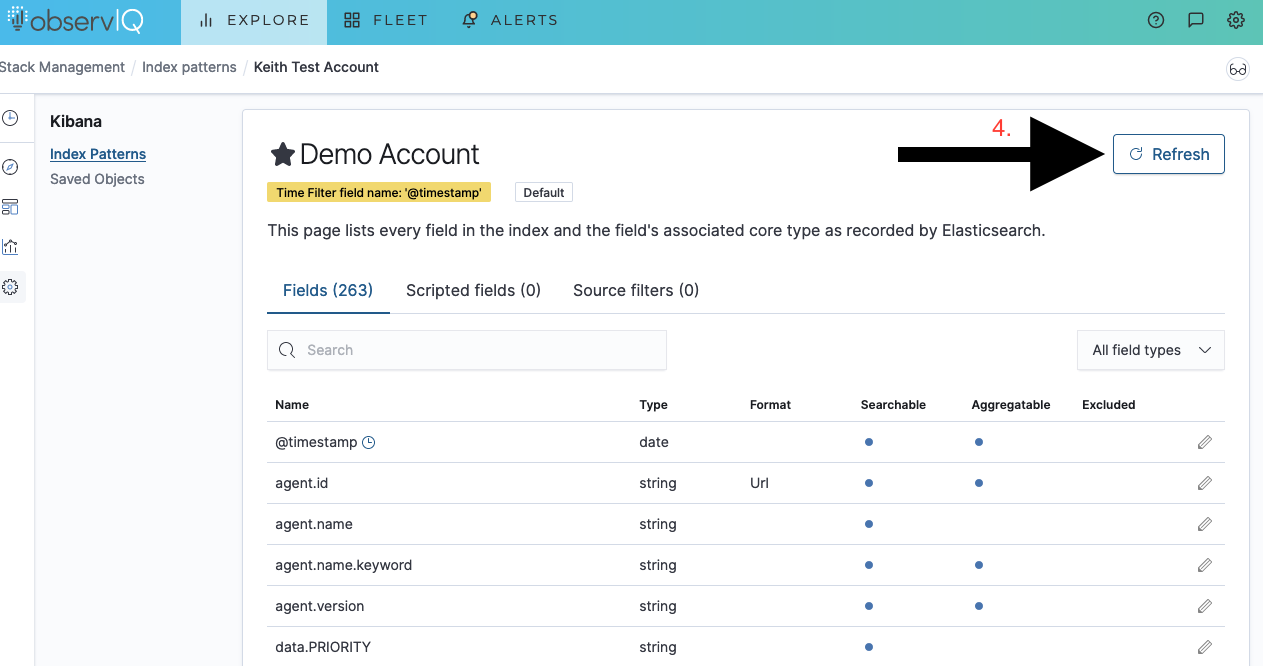
Task: Open the recently viewed clock icon in sidebar
Action: (x=10, y=118)
